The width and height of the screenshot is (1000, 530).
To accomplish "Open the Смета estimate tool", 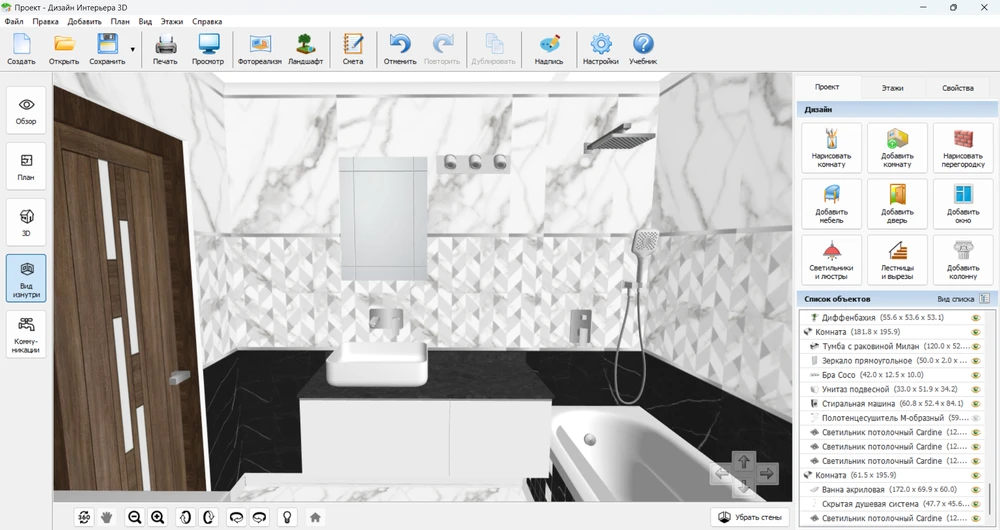I will coord(353,48).
